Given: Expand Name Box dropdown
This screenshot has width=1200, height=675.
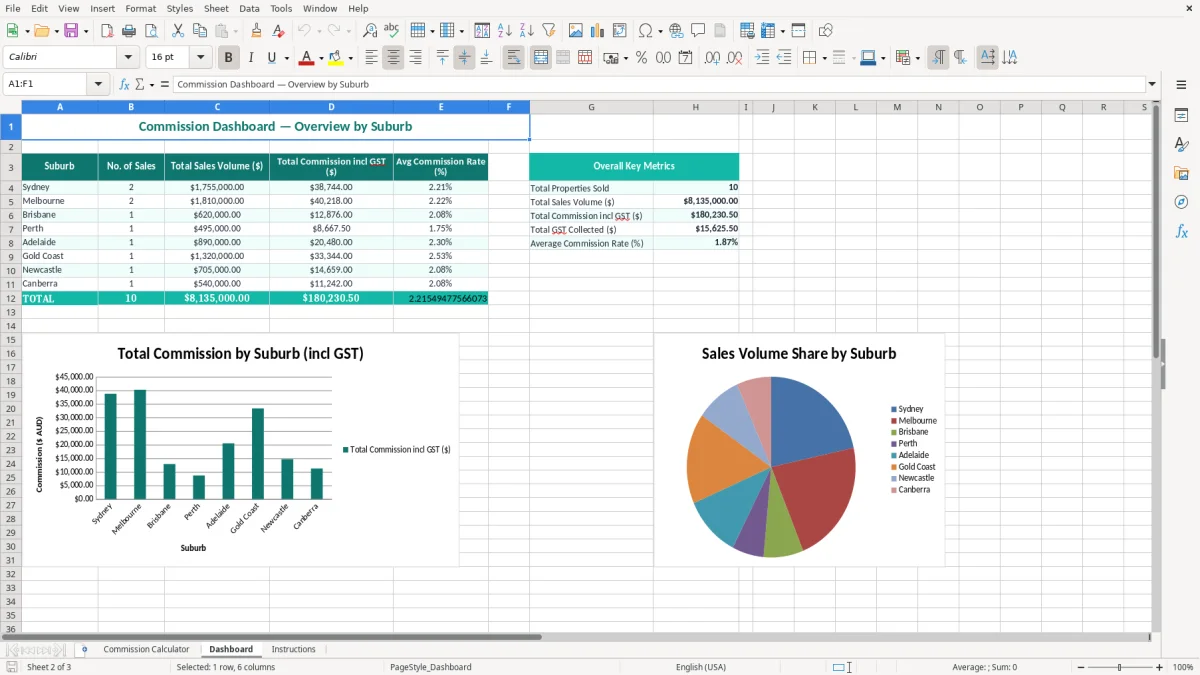Looking at the screenshot, I should click(99, 84).
